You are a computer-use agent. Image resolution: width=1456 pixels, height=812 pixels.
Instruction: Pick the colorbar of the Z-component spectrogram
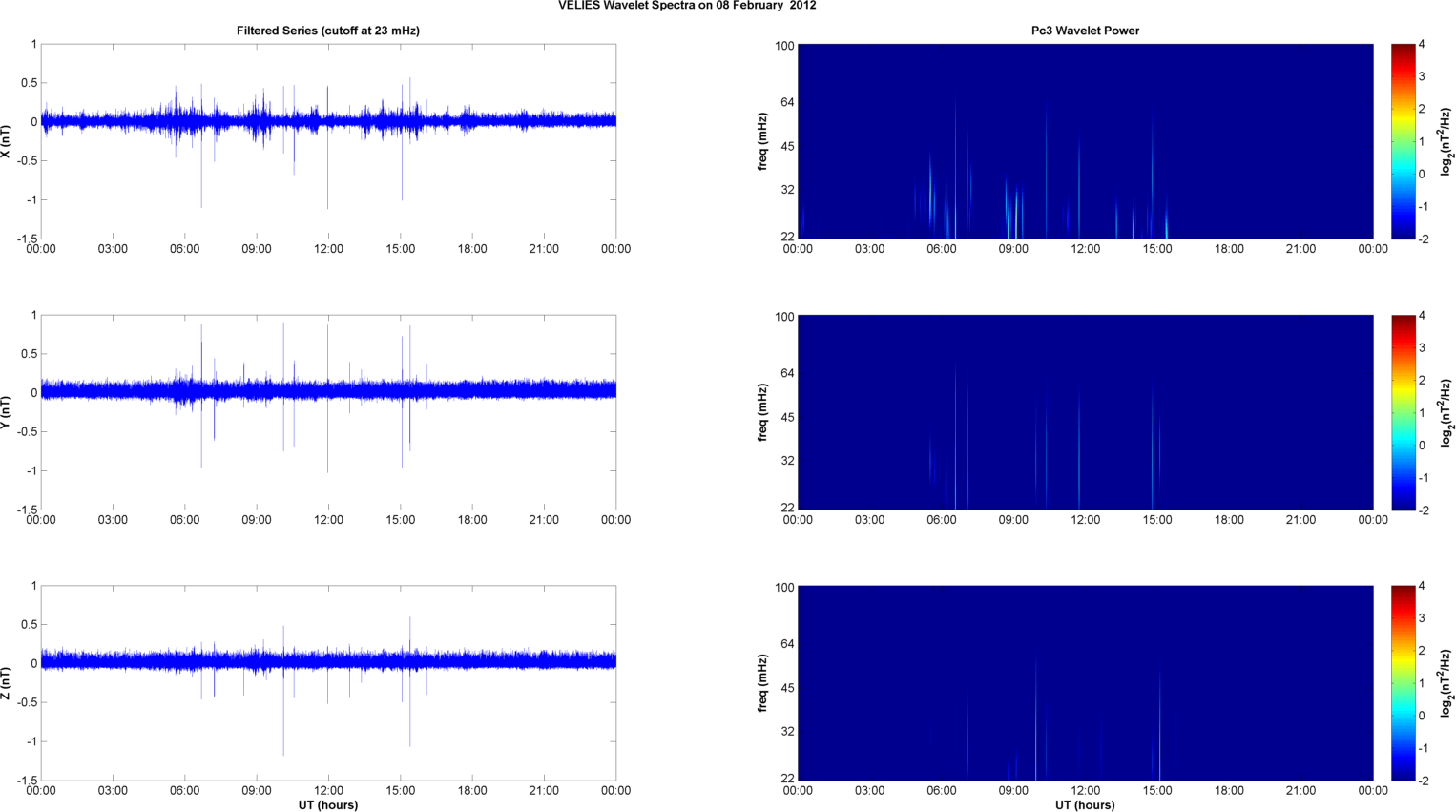[x=1403, y=683]
